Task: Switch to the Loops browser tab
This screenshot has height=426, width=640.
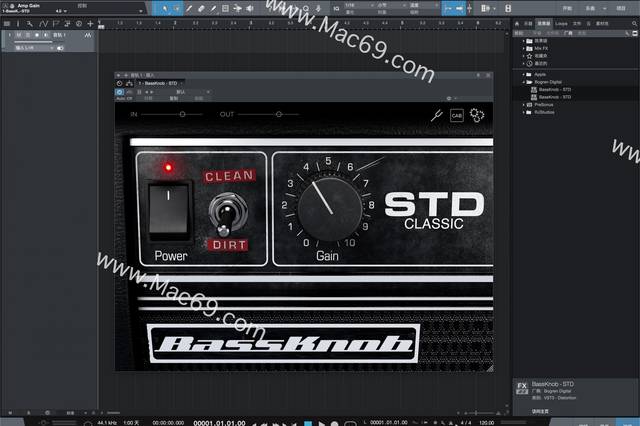Action: [x=561, y=24]
